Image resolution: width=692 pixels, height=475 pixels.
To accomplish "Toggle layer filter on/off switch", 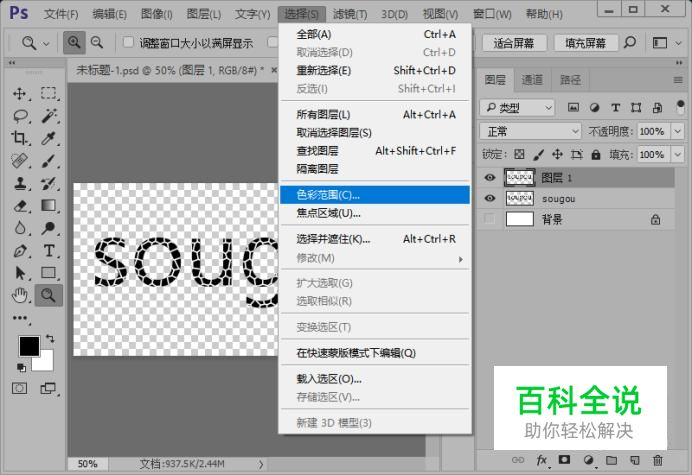I will (x=680, y=107).
